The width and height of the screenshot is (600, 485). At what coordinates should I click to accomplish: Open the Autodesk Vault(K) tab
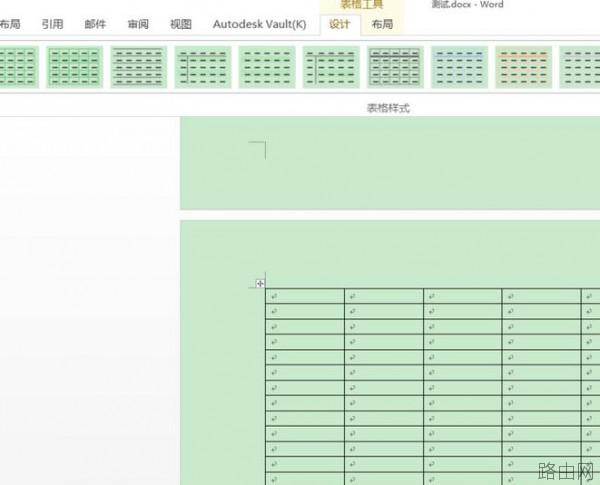[x=259, y=24]
